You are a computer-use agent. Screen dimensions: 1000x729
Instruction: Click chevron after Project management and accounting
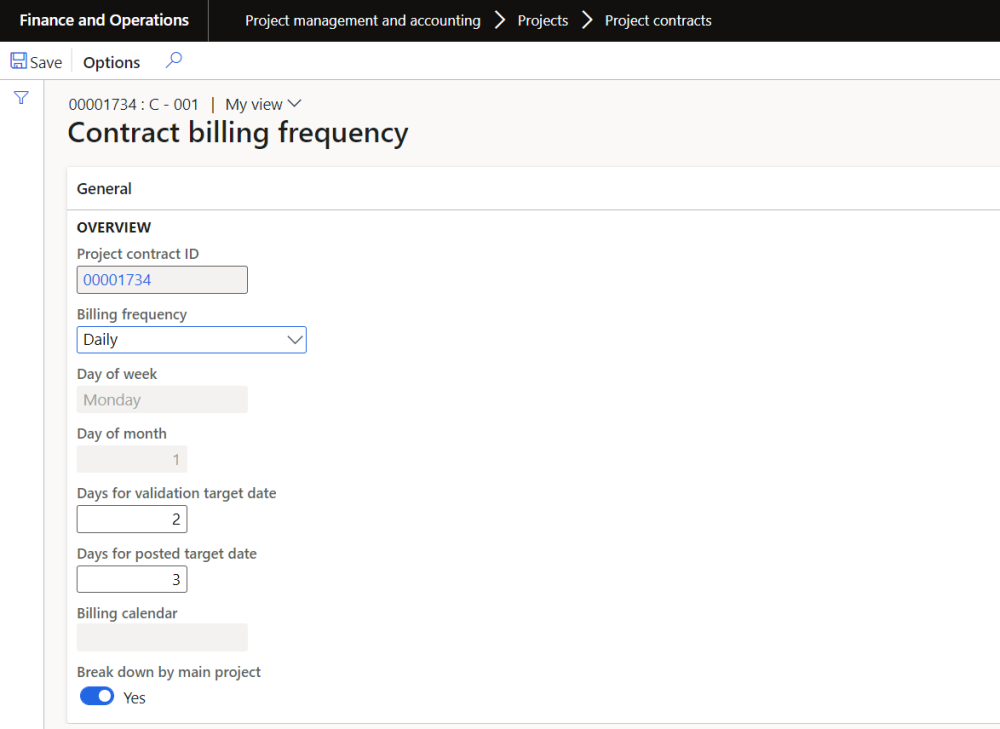[x=500, y=20]
